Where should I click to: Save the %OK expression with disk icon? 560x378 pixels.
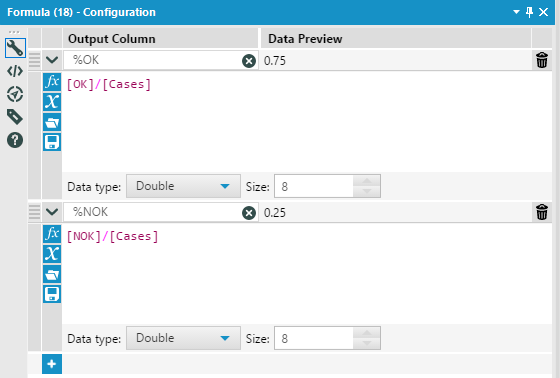point(52,142)
